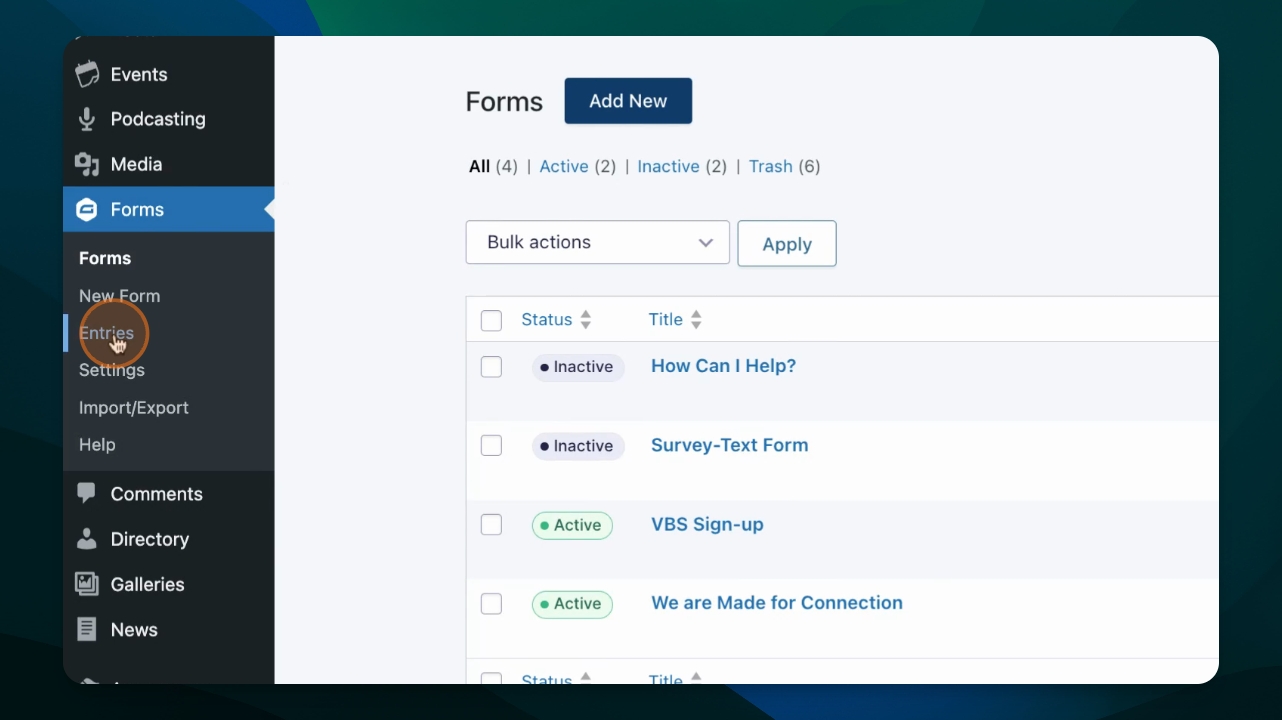The width and height of the screenshot is (1282, 720).
Task: Sort forms using the Title sort arrows
Action: click(696, 320)
